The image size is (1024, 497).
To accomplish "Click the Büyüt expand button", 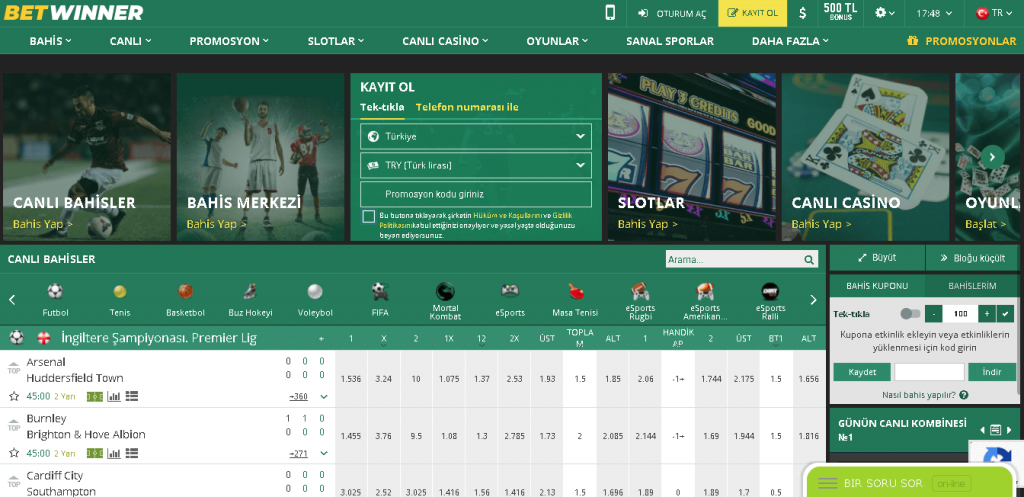I will [877, 257].
